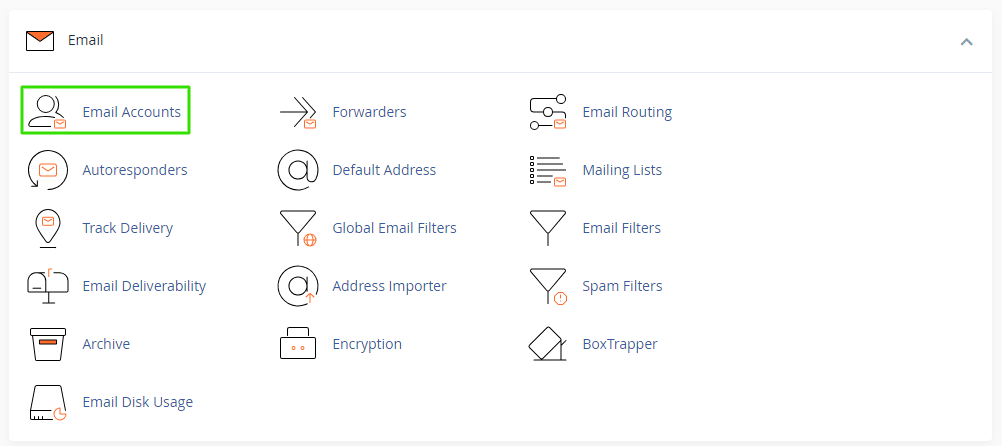Click the envelope icon beside Email heading
Screen dimensions: 1002x446
pyautogui.click(x=40, y=40)
